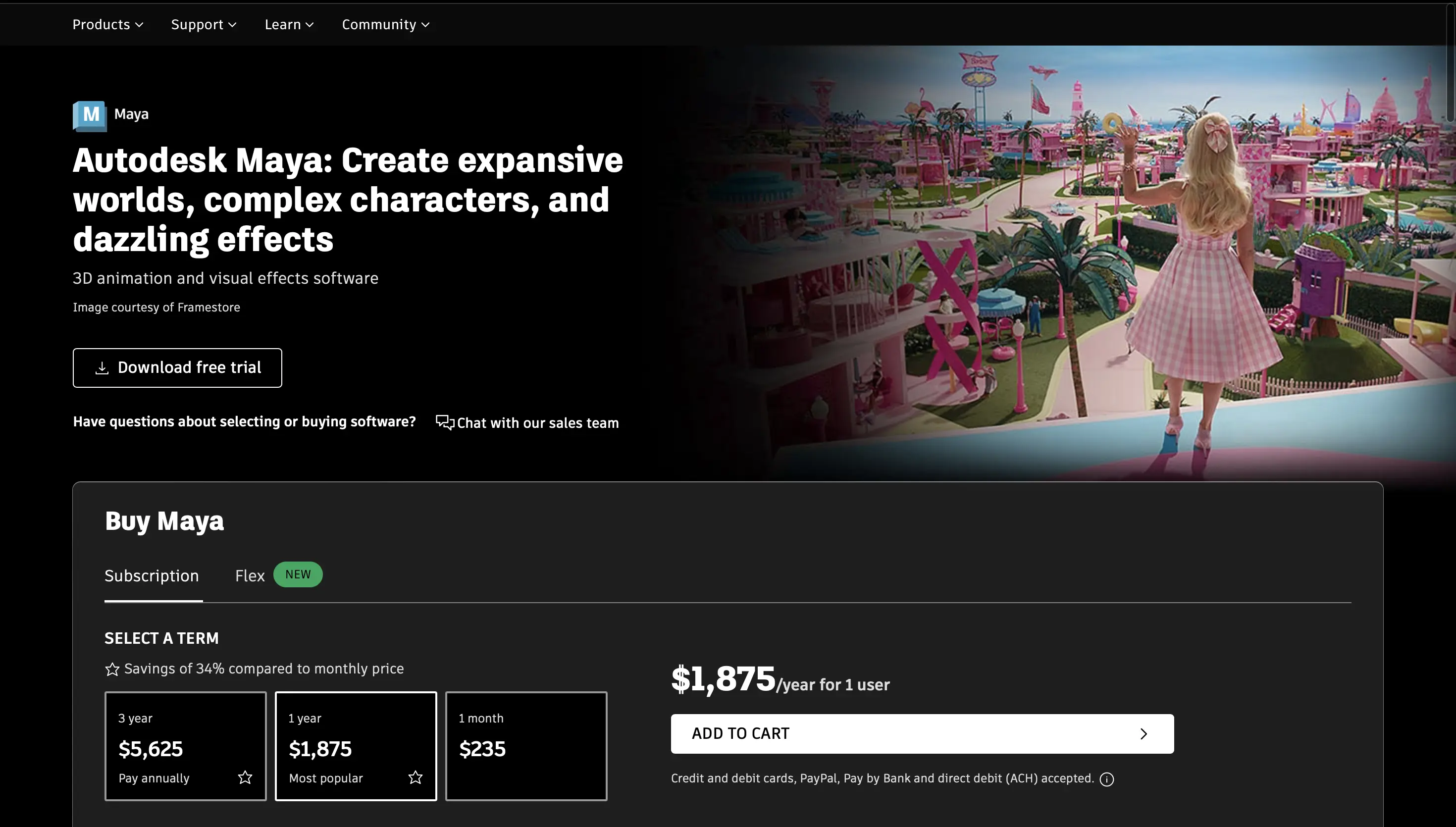Screen dimensions: 1456x827
Task: Click the download arrow icon in trial button
Action: [102, 368]
